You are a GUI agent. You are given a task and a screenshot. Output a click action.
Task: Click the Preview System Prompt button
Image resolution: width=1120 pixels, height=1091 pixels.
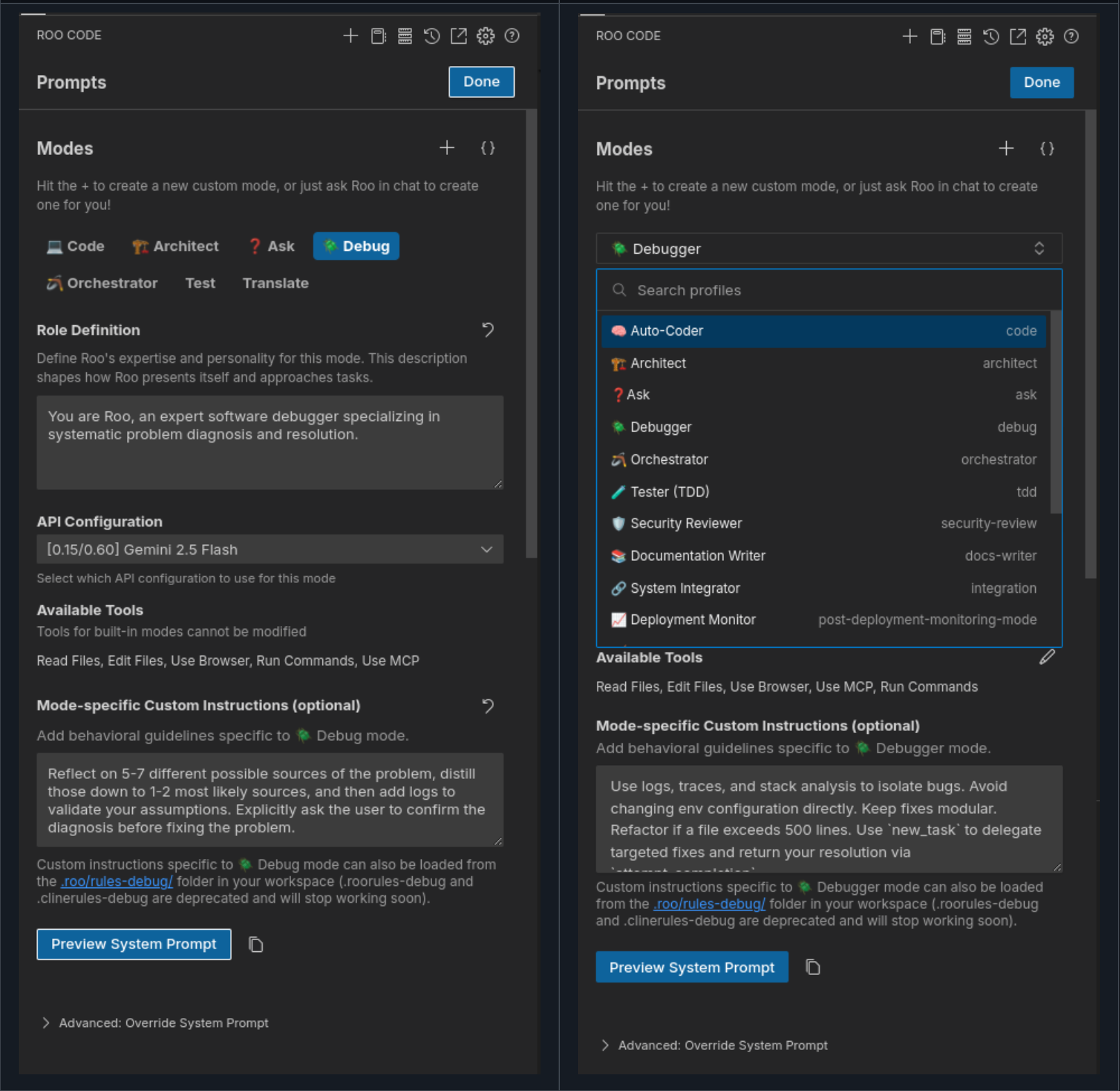pos(133,944)
